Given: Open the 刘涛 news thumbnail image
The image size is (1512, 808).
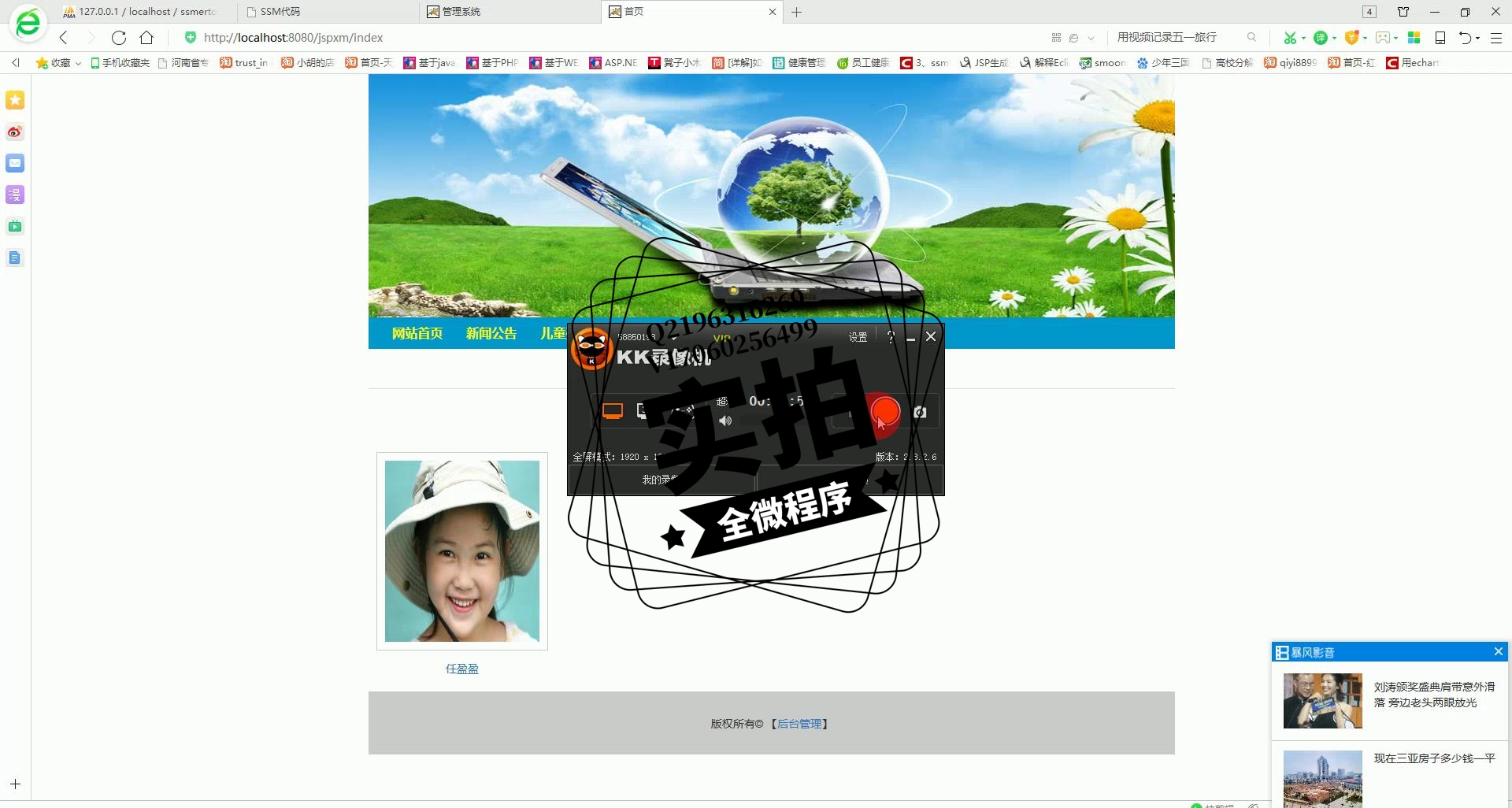Looking at the screenshot, I should tap(1323, 700).
